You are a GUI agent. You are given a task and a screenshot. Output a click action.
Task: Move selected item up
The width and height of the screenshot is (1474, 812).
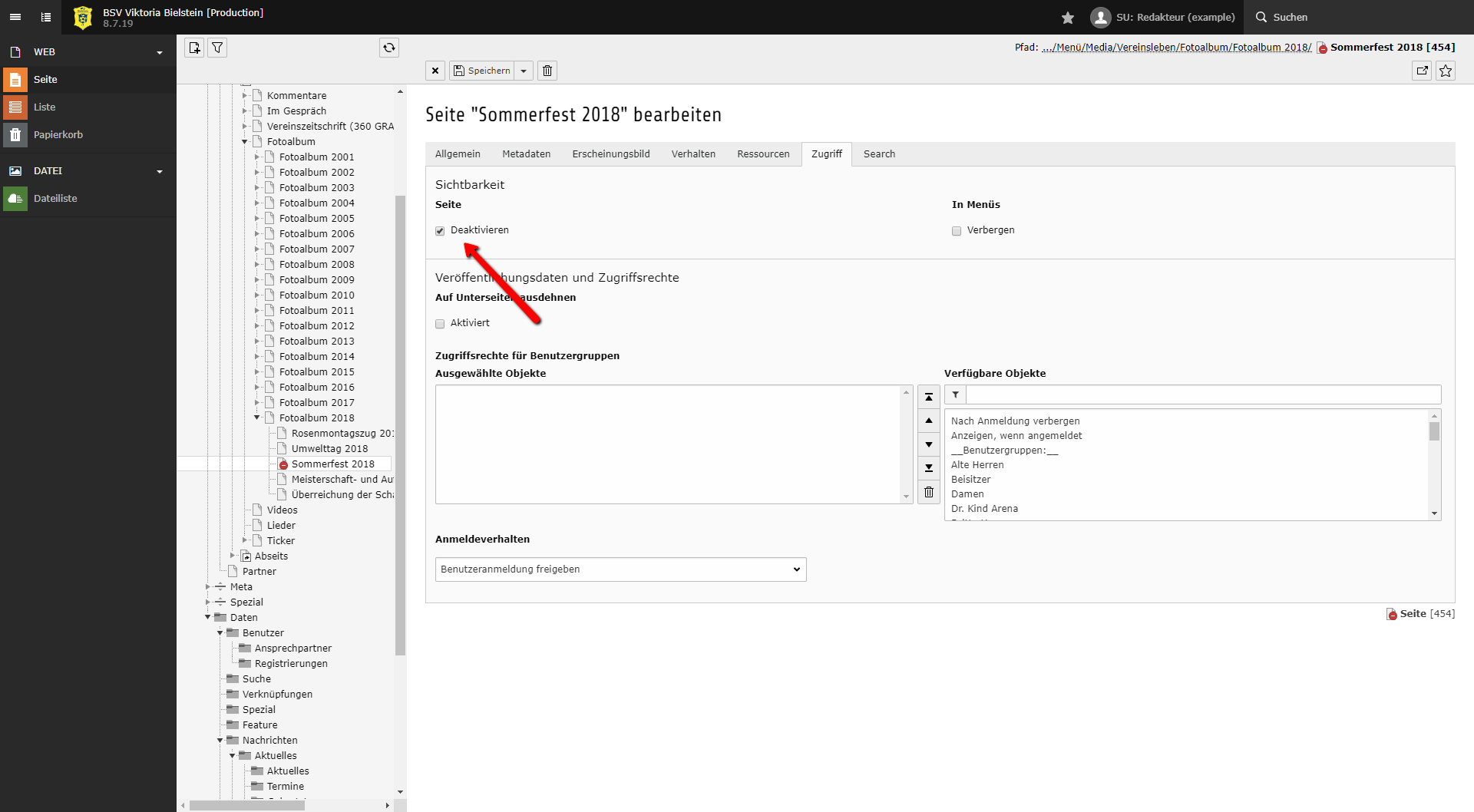[x=929, y=421]
